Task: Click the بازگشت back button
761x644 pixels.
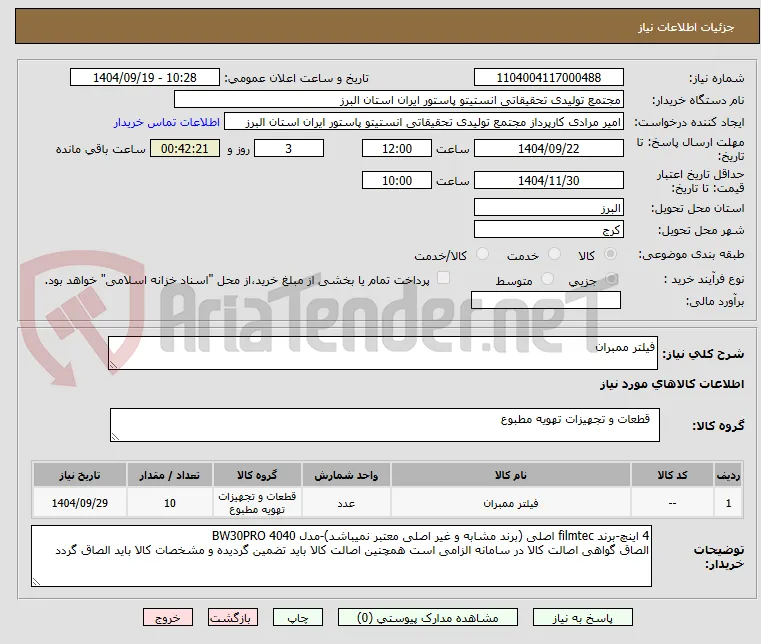Action: 233,617
